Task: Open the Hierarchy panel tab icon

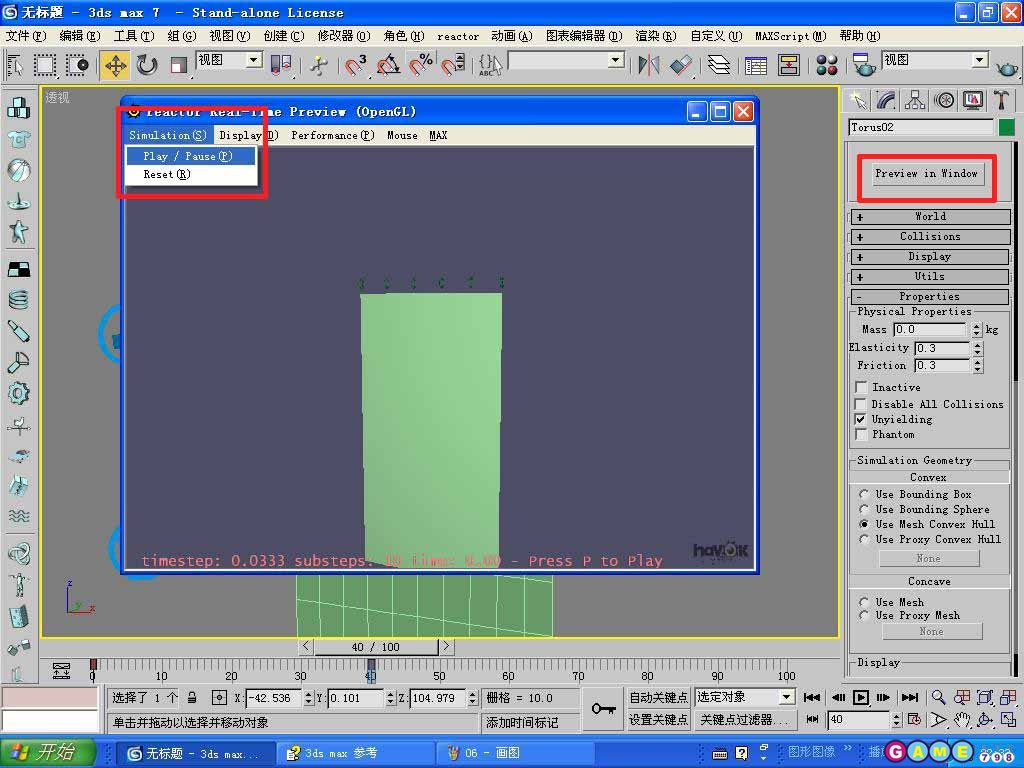Action: (915, 100)
